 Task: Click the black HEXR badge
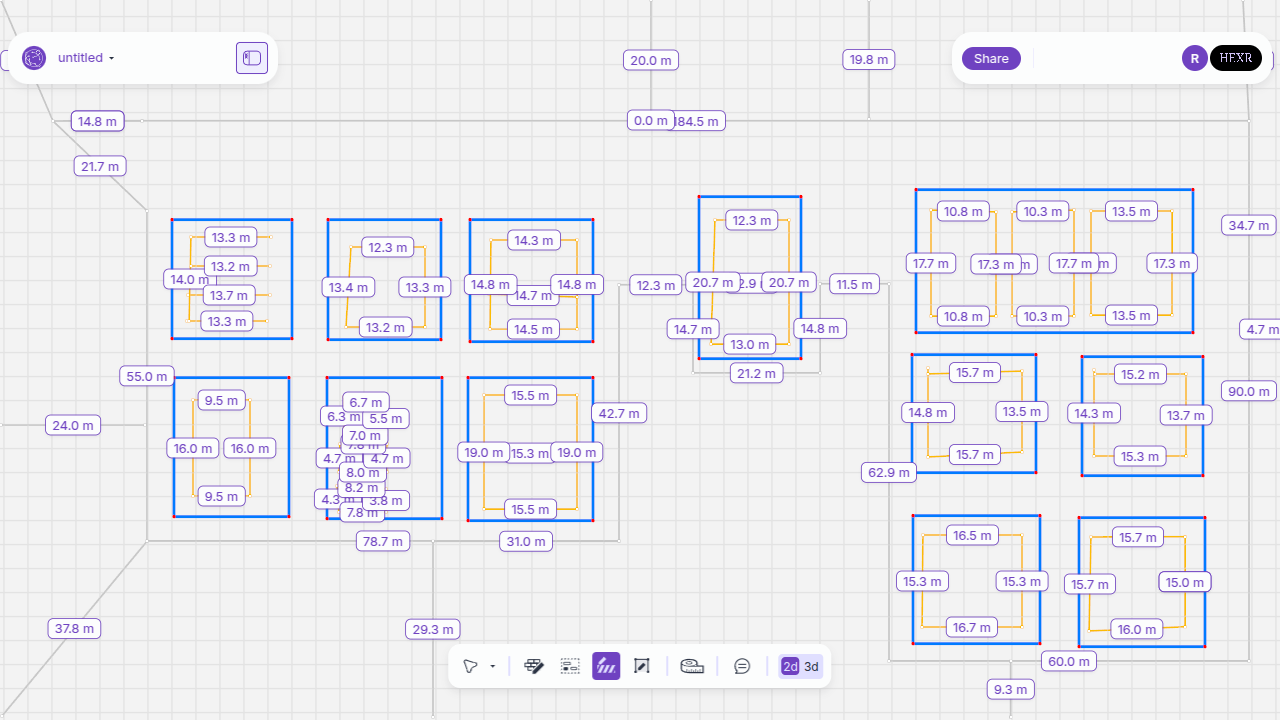pos(1236,58)
